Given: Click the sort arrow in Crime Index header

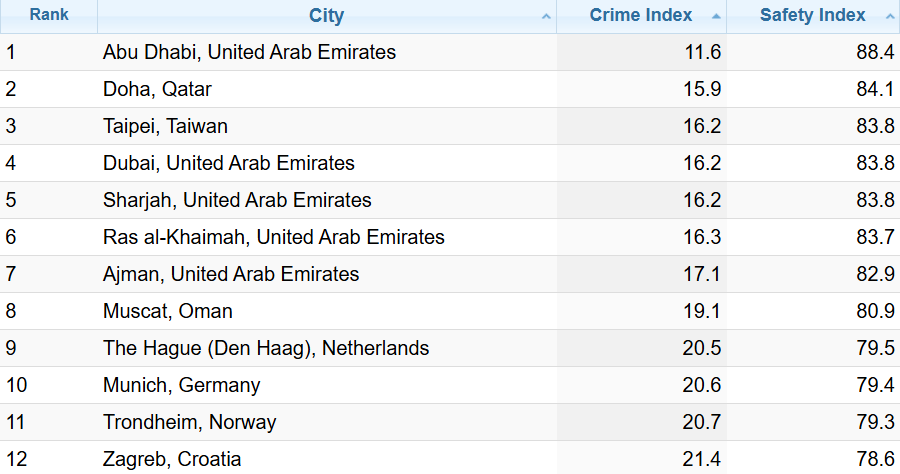Looking at the screenshot, I should 716,16.
